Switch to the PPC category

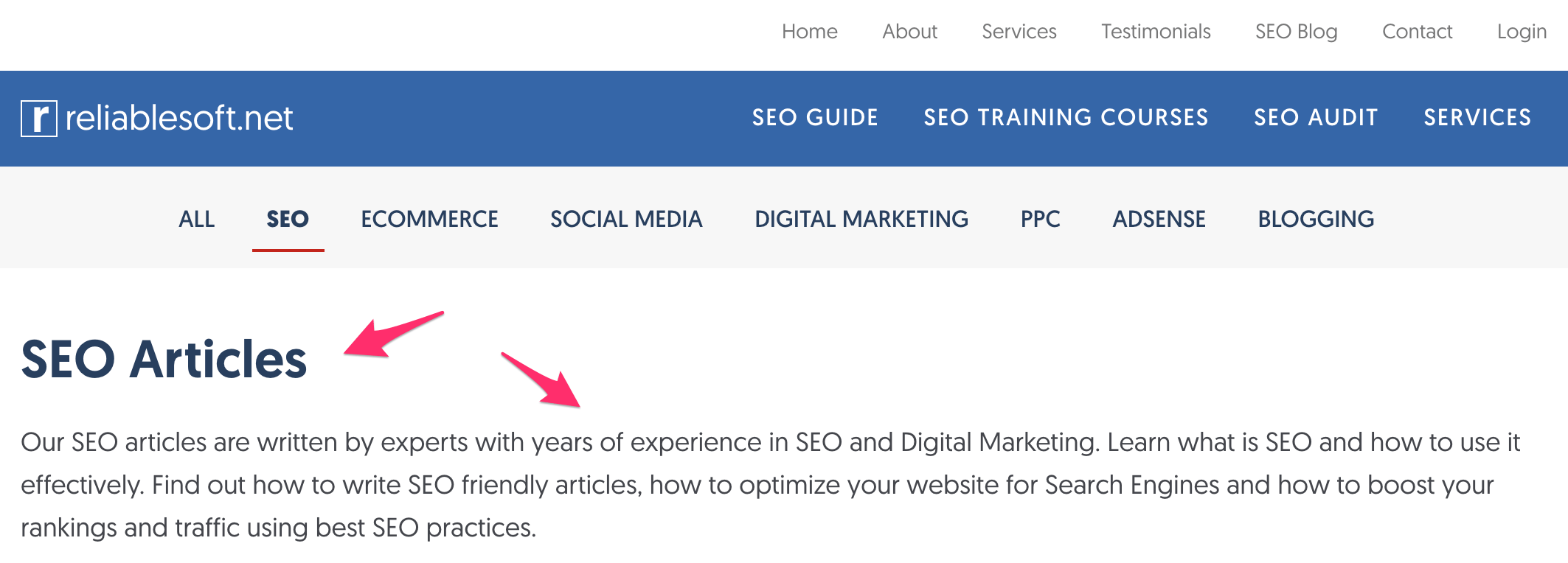[1040, 219]
